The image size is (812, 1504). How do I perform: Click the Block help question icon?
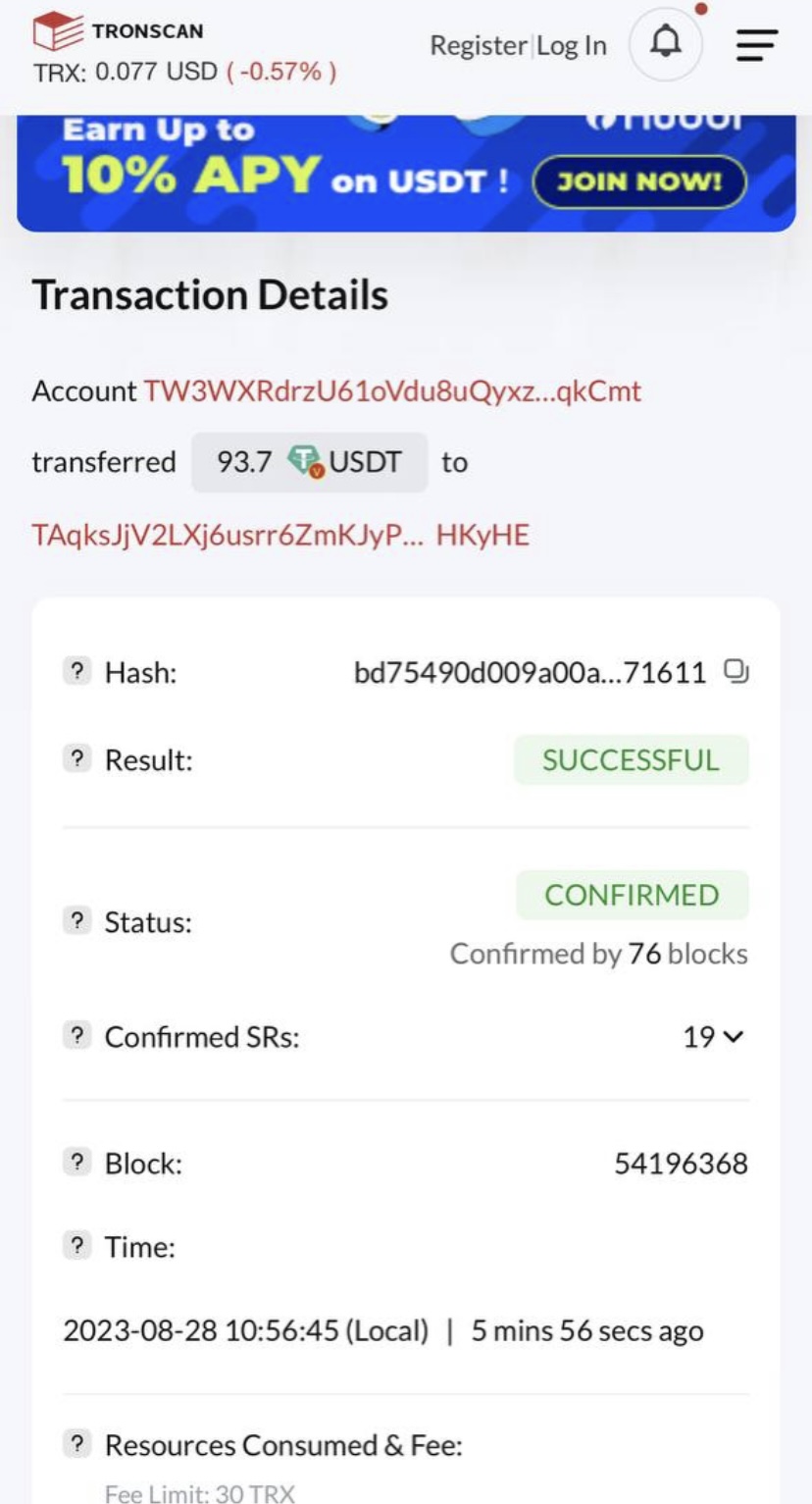point(76,1163)
